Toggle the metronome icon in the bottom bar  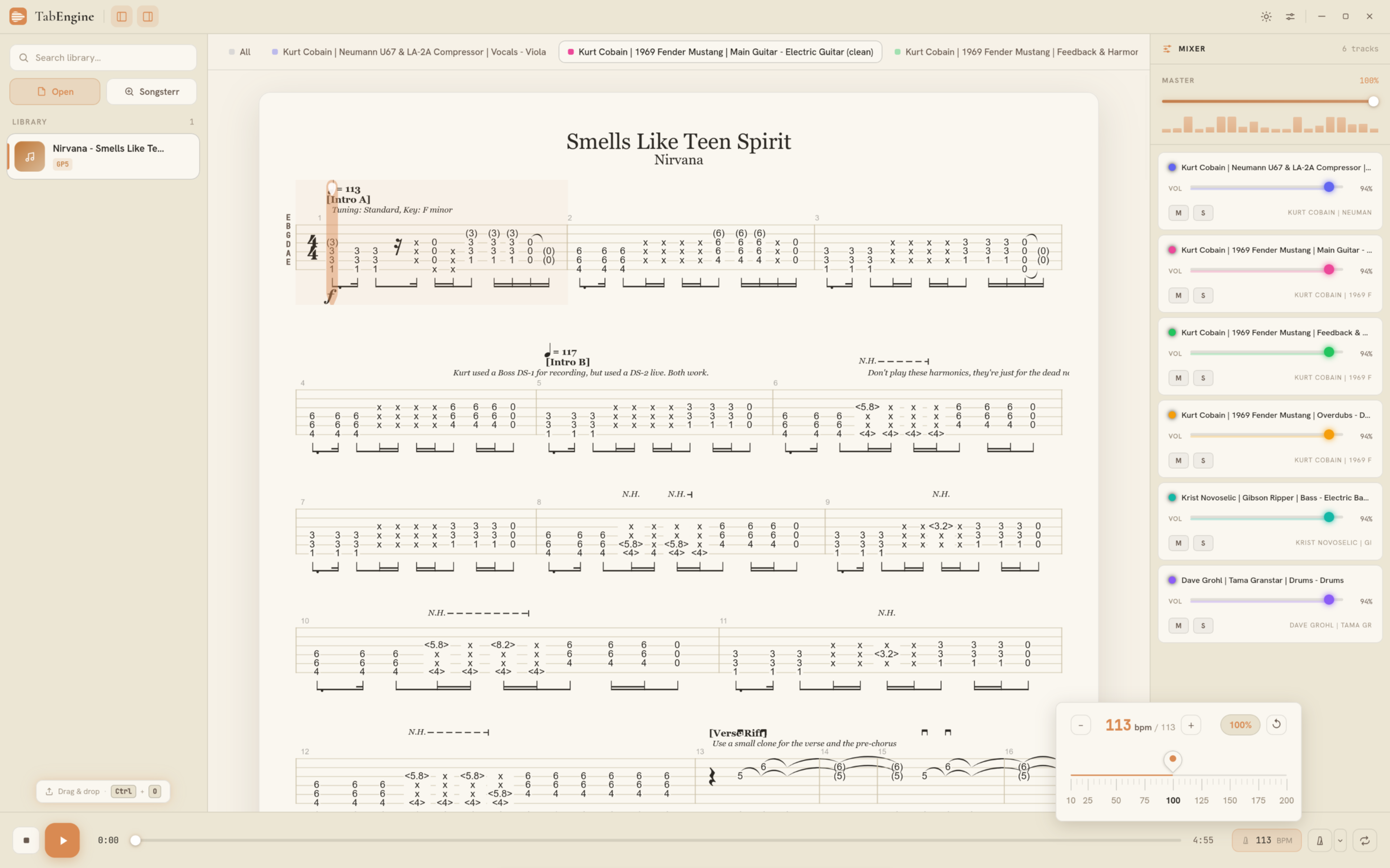[1319, 840]
